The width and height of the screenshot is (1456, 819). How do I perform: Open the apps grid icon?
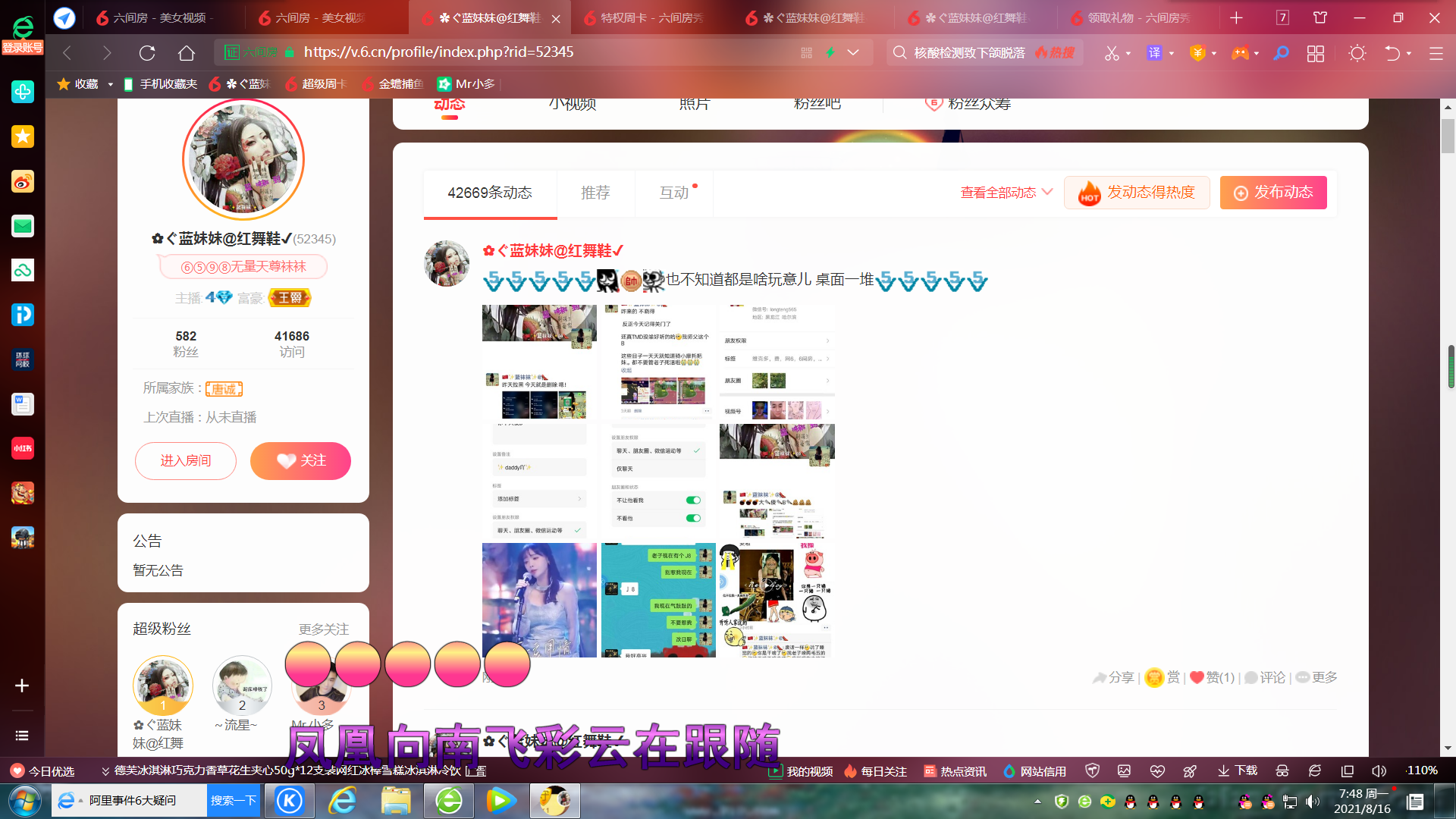point(1316,53)
